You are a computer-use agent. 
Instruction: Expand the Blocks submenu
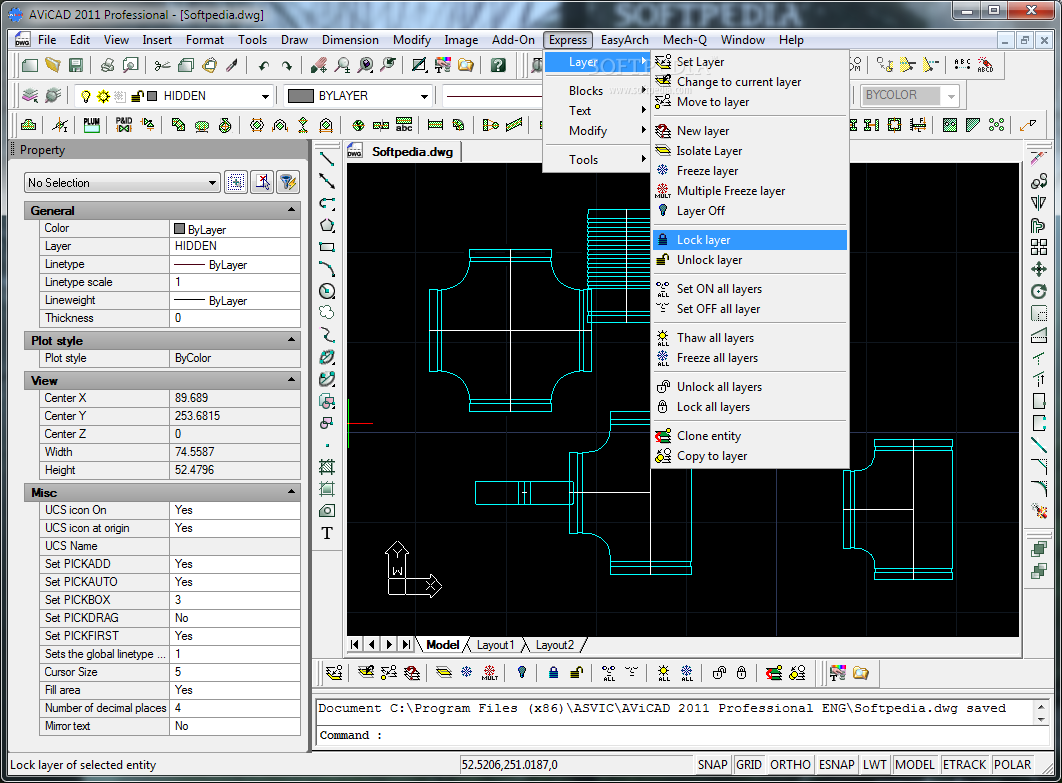tap(597, 91)
